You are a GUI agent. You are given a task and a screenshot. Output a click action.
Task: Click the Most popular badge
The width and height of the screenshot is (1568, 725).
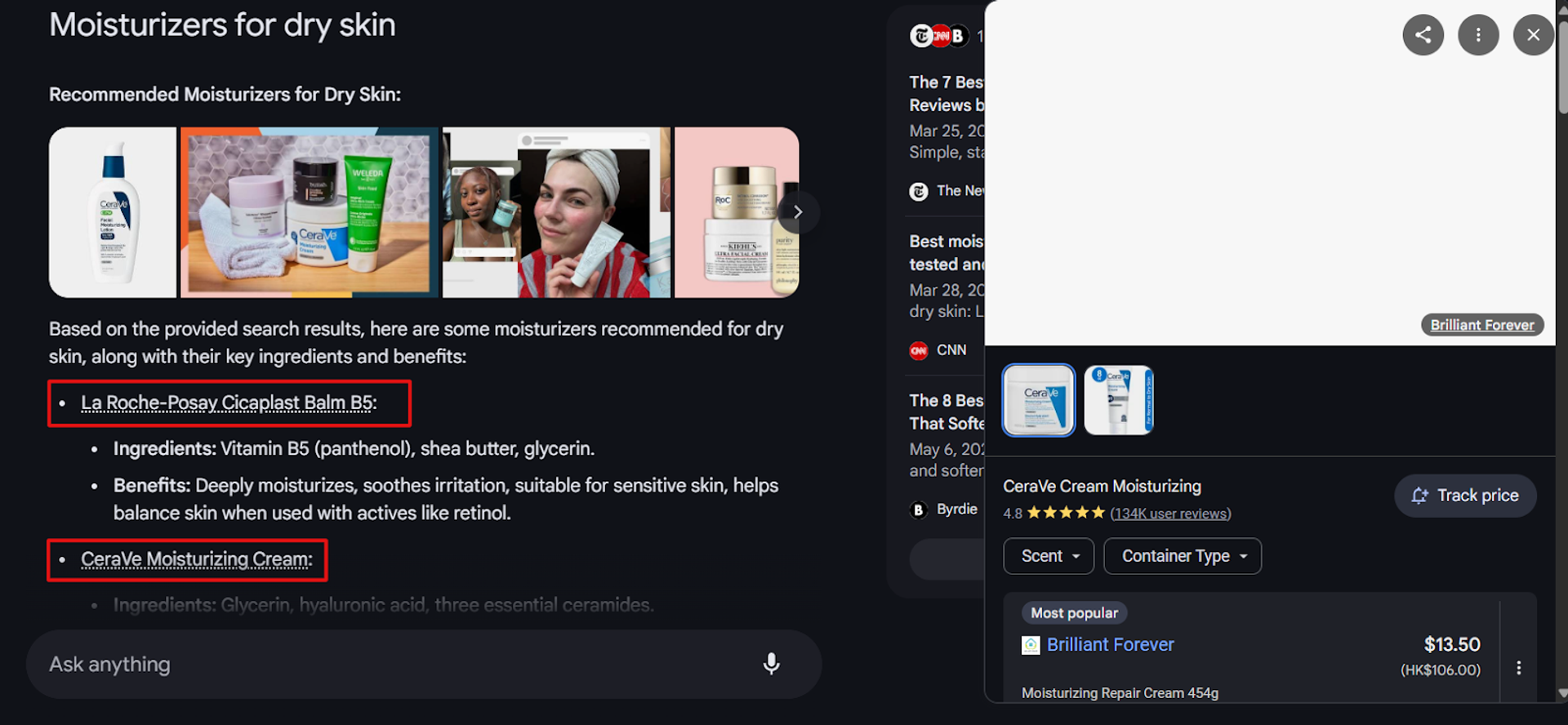point(1074,613)
